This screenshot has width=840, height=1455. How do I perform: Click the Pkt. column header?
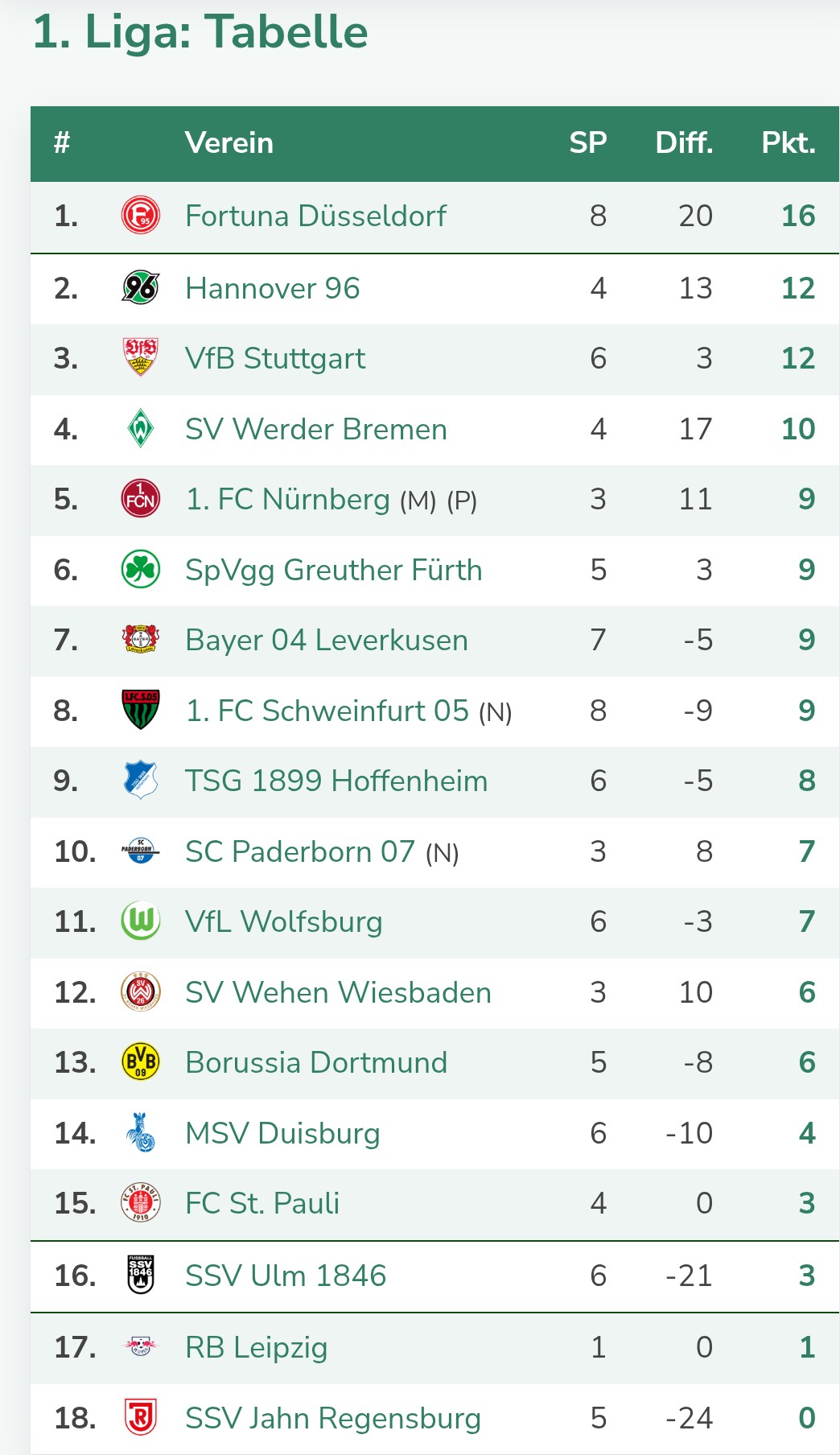point(788,143)
